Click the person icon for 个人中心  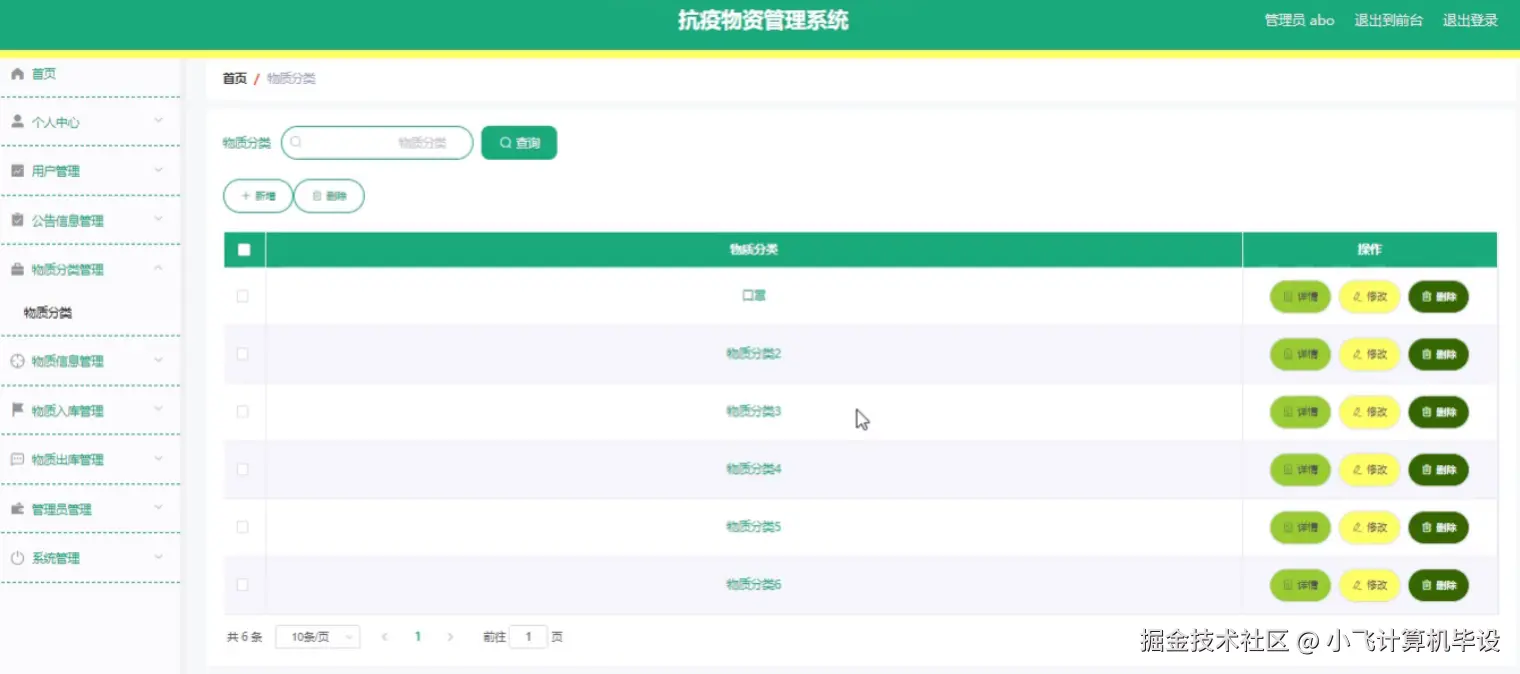point(17,121)
